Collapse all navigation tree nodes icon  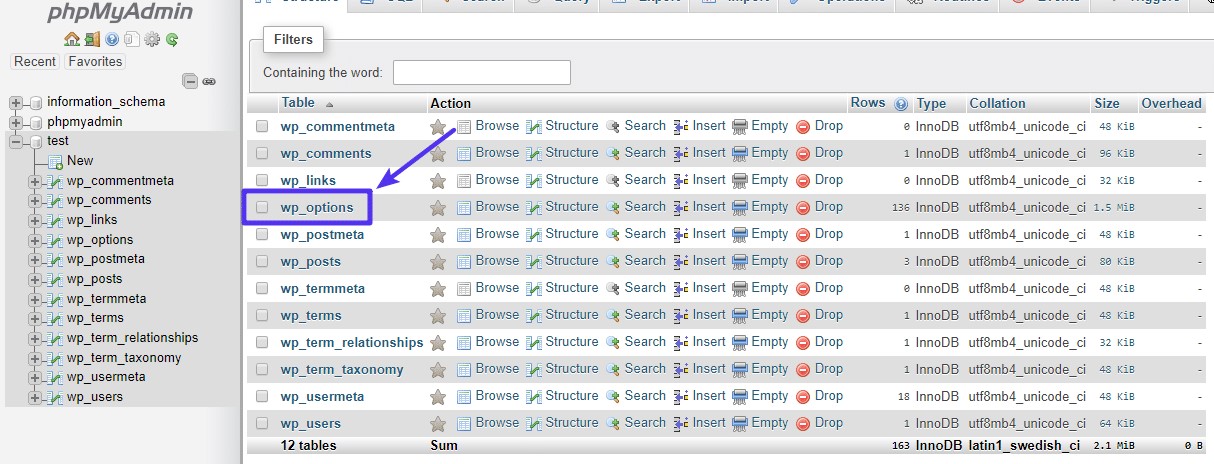tap(190, 81)
